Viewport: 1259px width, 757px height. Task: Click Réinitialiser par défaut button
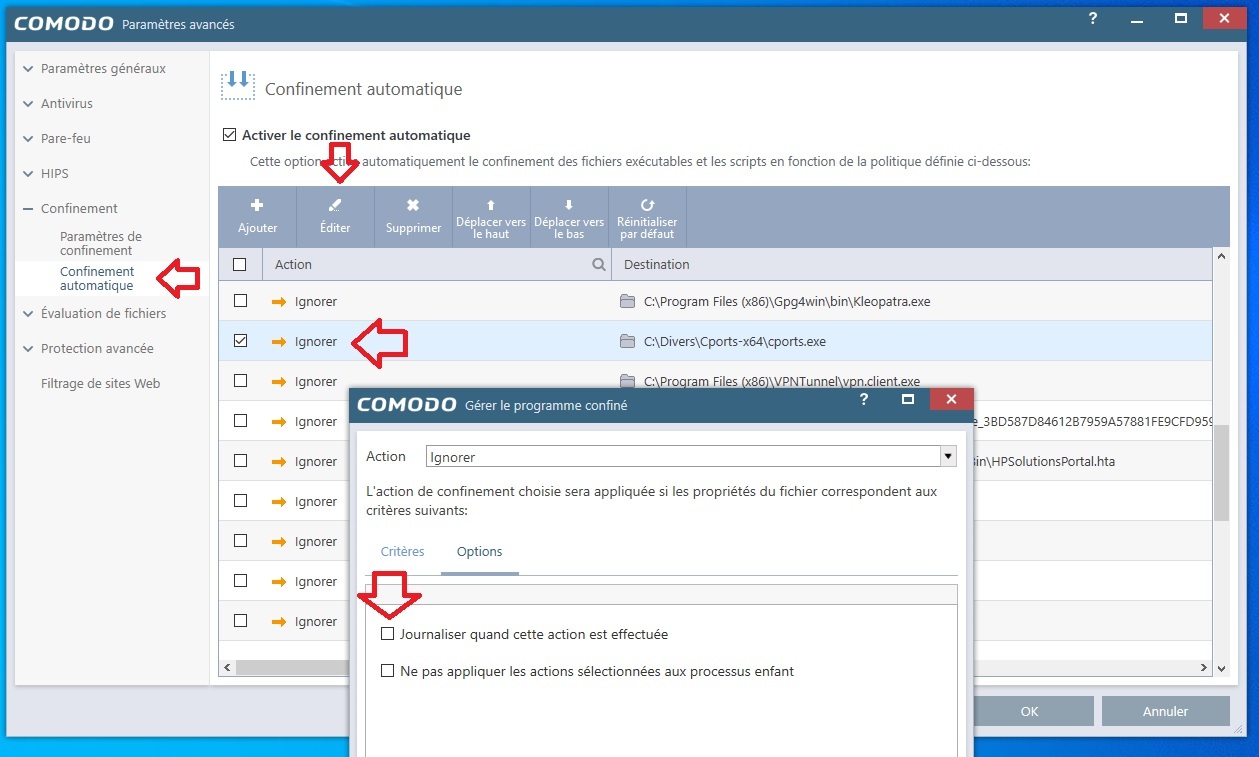tap(647, 216)
